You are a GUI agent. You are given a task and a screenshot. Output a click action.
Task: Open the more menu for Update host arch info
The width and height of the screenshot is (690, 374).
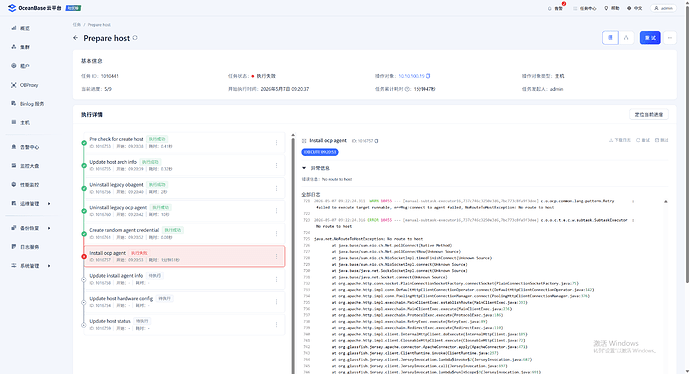[276, 165]
